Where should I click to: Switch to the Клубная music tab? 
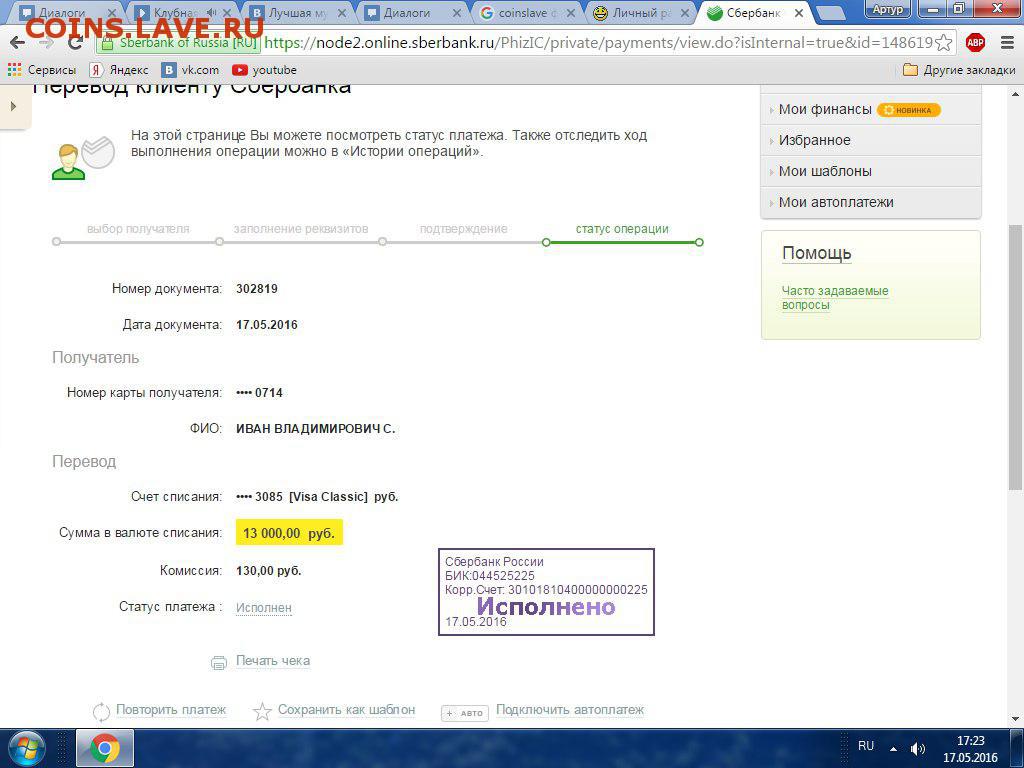click(x=183, y=12)
